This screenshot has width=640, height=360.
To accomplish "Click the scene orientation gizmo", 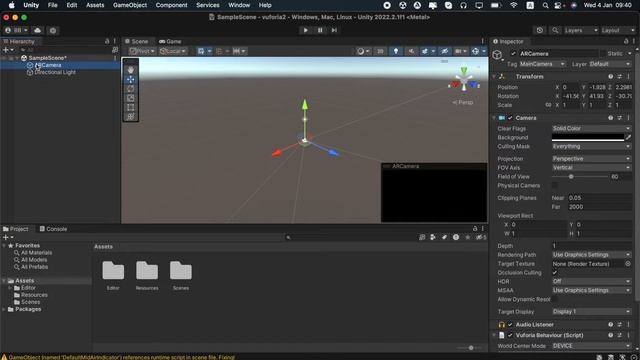I will pos(464,81).
